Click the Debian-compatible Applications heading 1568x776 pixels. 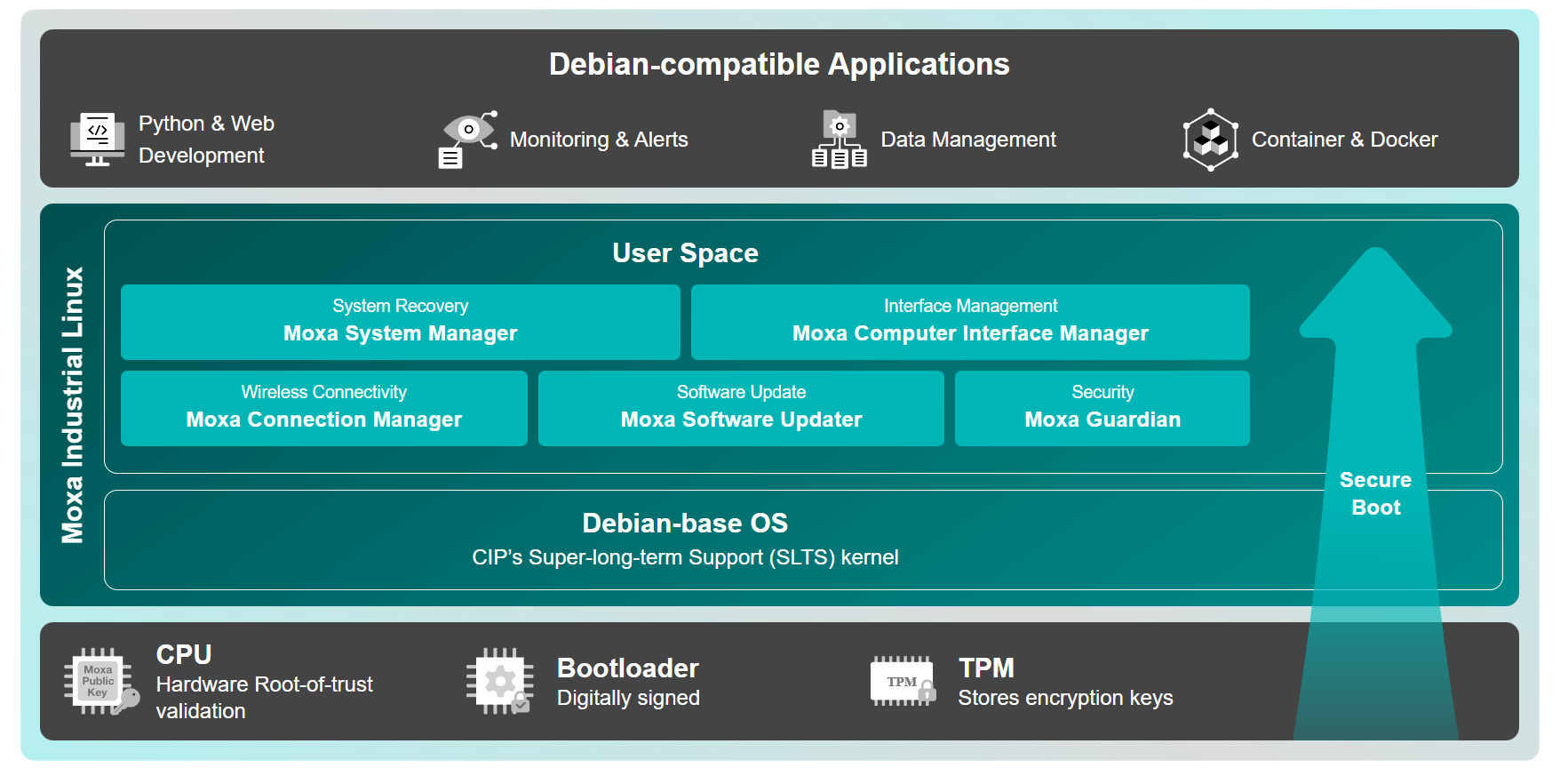pos(779,64)
